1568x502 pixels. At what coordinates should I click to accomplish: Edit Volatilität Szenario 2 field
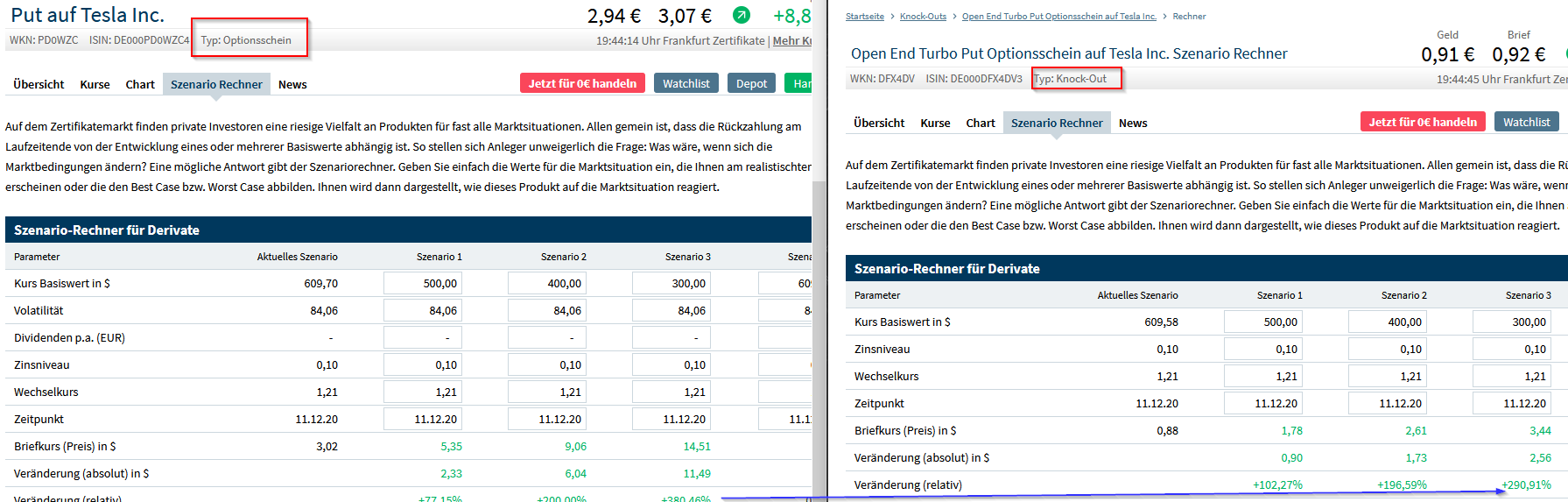[x=546, y=310]
